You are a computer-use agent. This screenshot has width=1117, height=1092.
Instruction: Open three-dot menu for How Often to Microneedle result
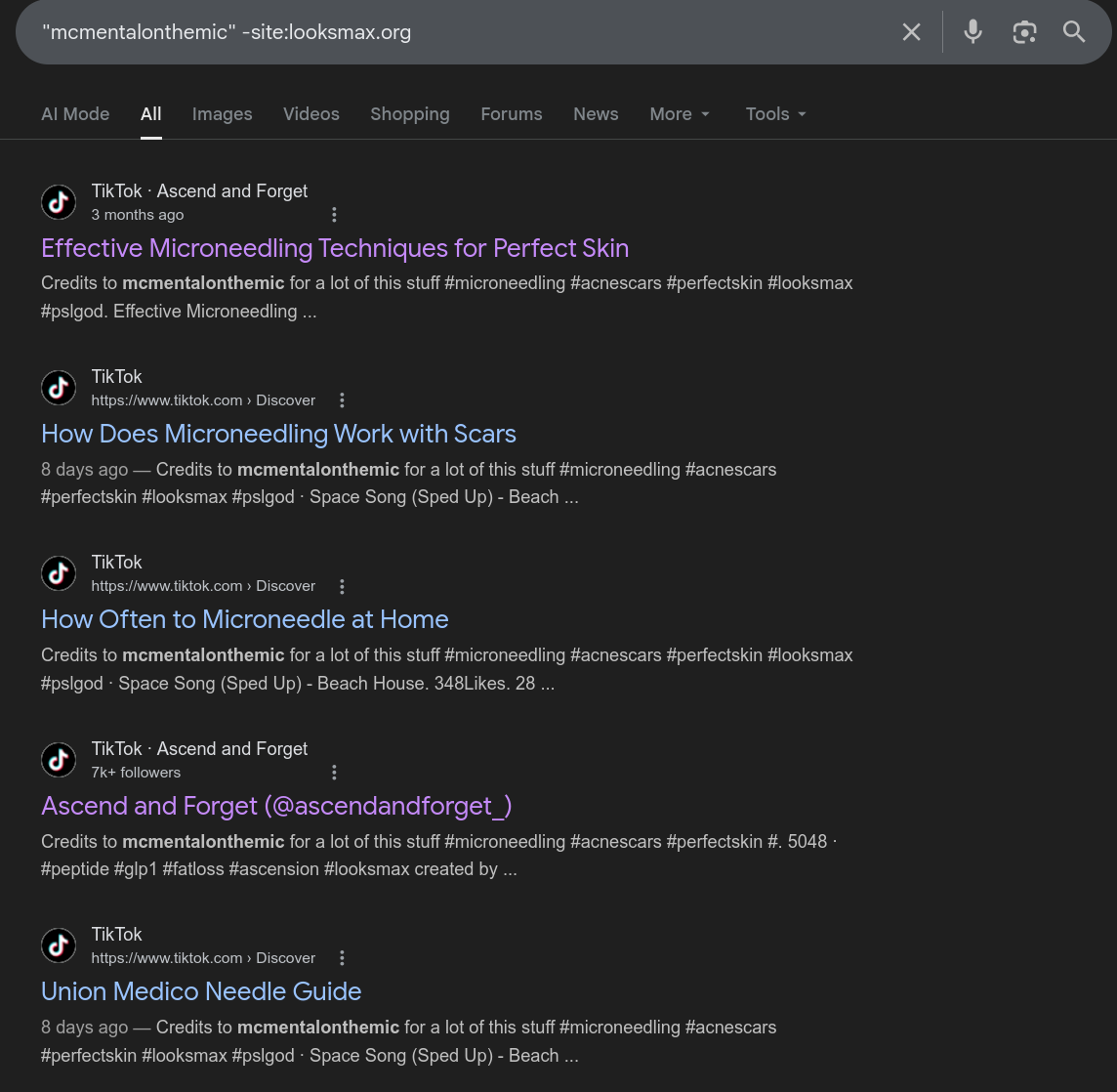342,586
